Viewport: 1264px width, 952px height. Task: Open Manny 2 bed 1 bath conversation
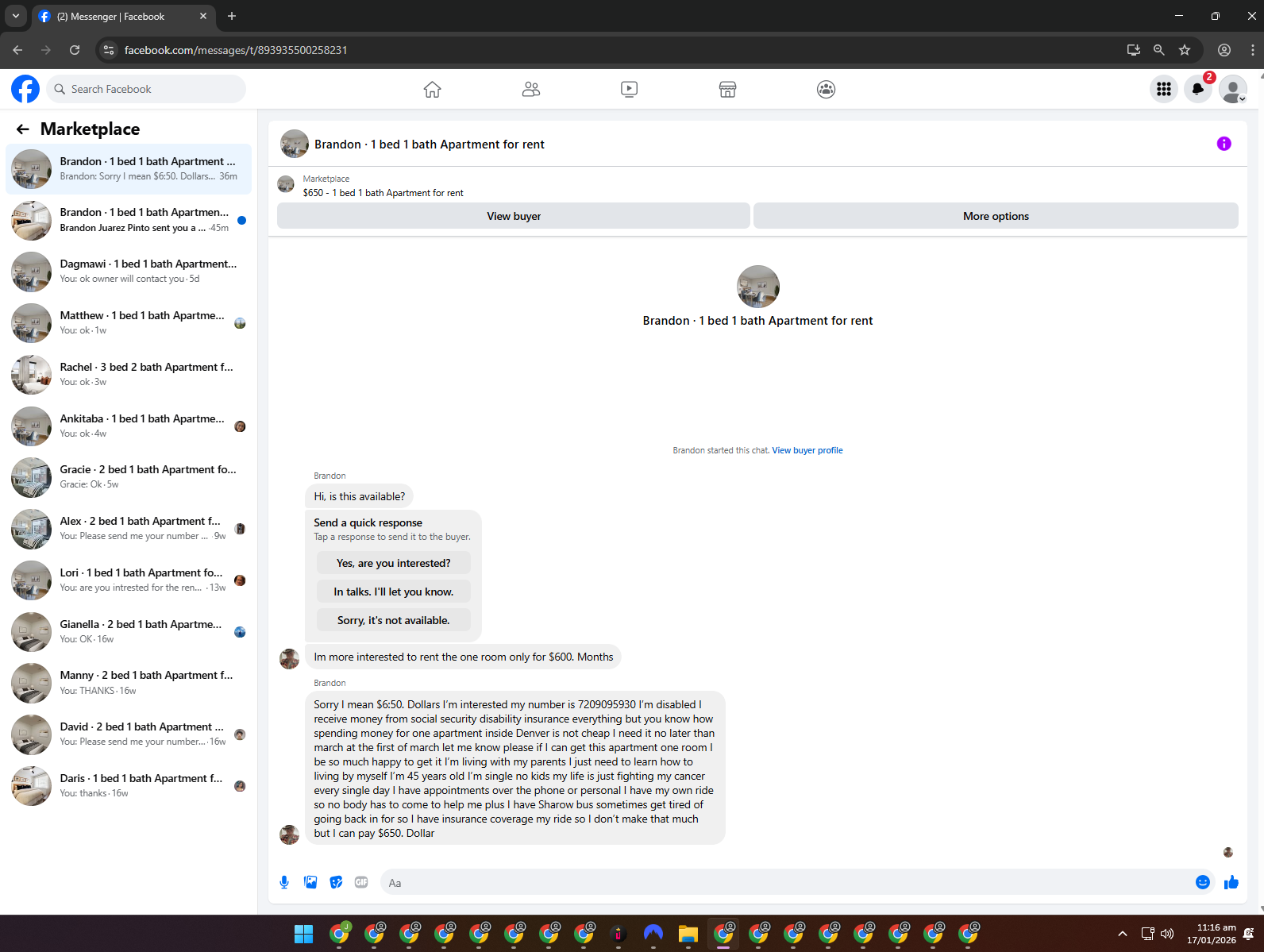pyautogui.click(x=129, y=683)
